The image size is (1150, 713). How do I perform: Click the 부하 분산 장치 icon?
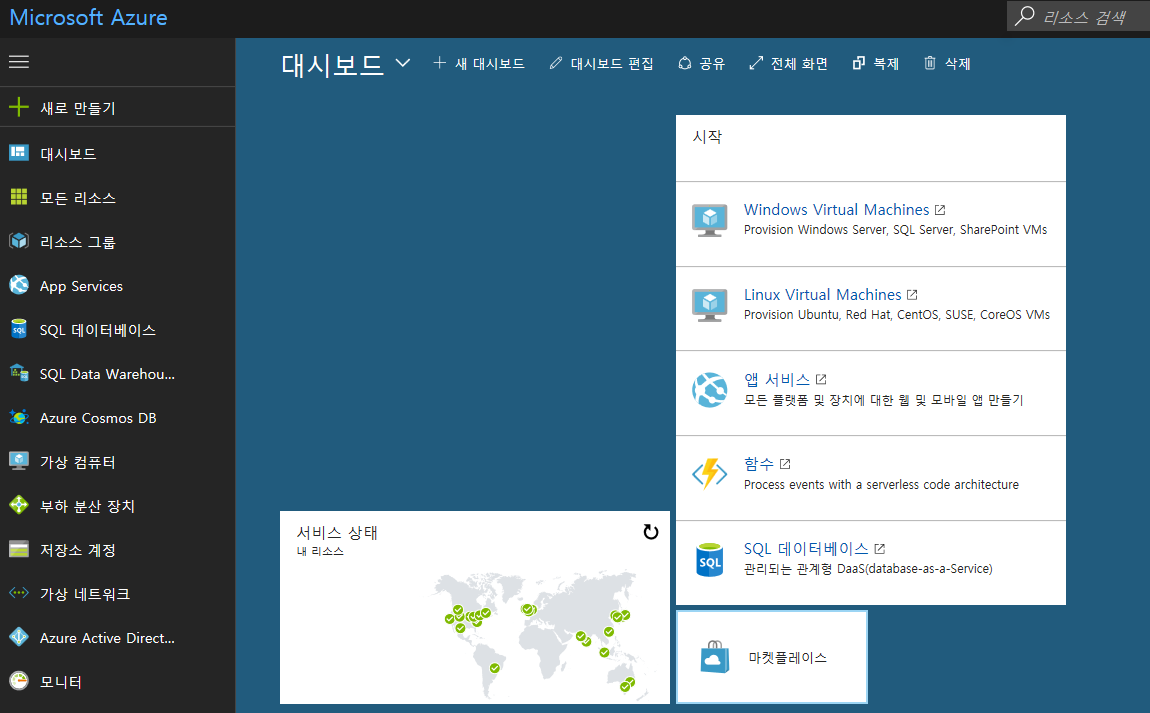click(x=19, y=505)
